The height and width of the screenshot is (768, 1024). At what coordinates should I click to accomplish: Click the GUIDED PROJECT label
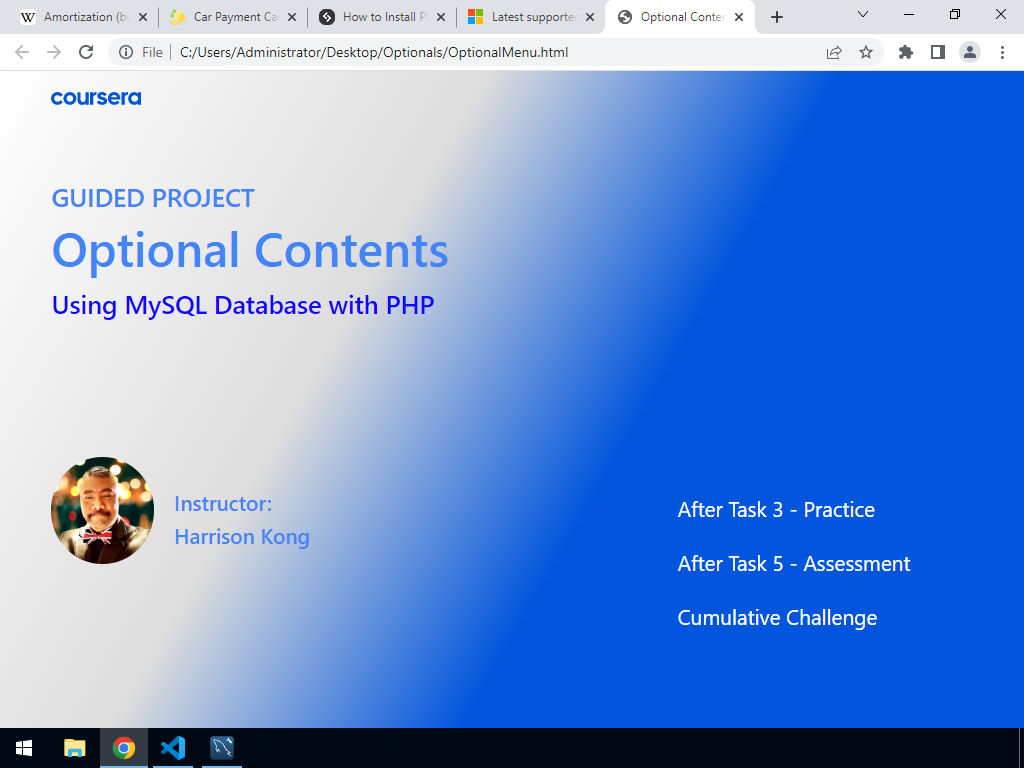coord(153,199)
